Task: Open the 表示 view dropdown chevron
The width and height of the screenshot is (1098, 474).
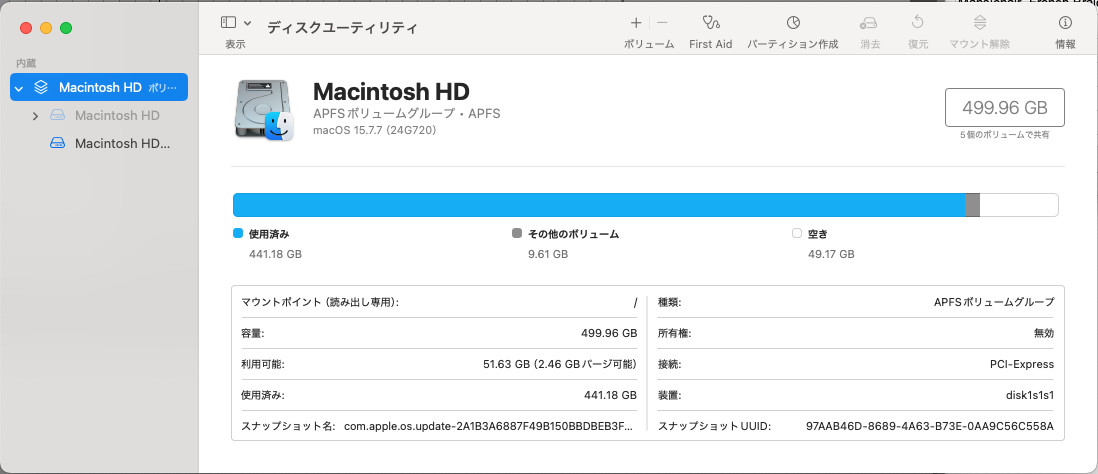Action: (x=248, y=24)
